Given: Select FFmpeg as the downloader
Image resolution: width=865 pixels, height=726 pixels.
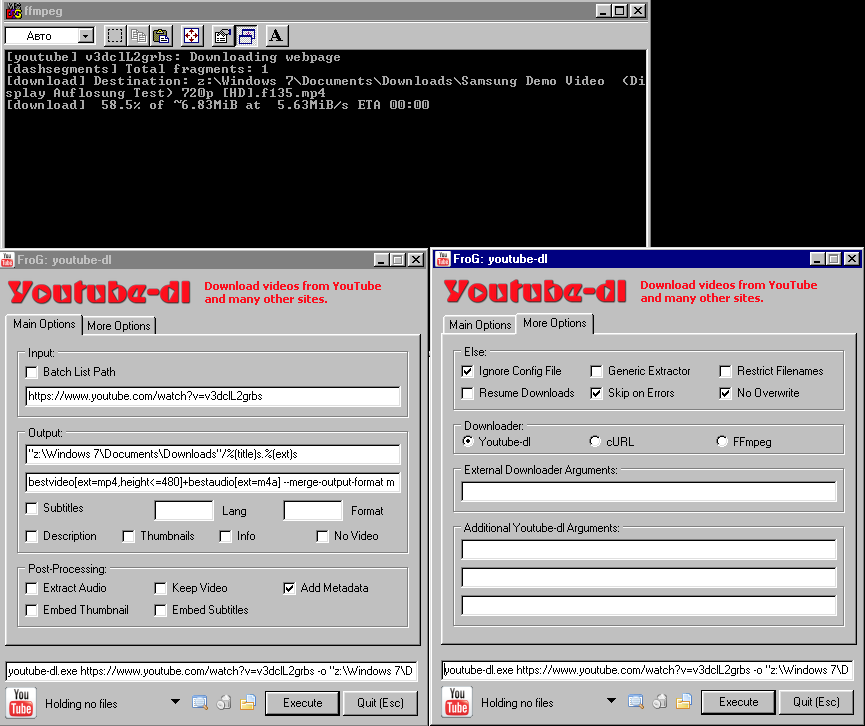Looking at the screenshot, I should coord(722,441).
